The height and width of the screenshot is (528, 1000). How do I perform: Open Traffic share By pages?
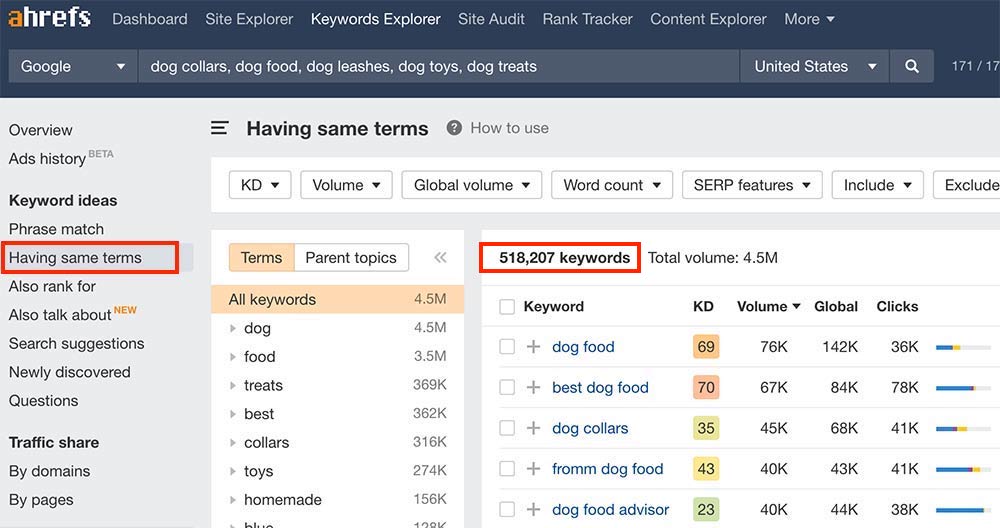click(x=41, y=500)
